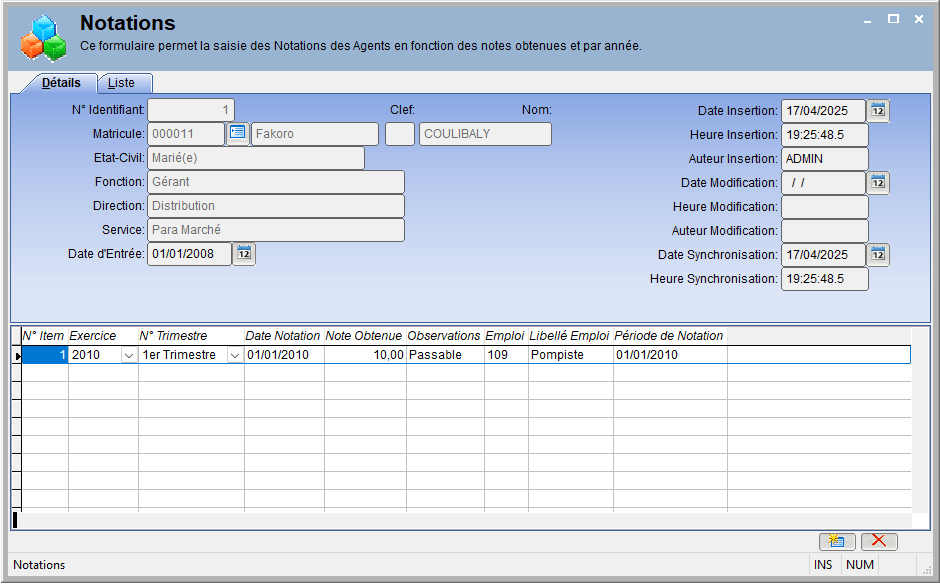Click the colored cubes application logo

click(43, 38)
